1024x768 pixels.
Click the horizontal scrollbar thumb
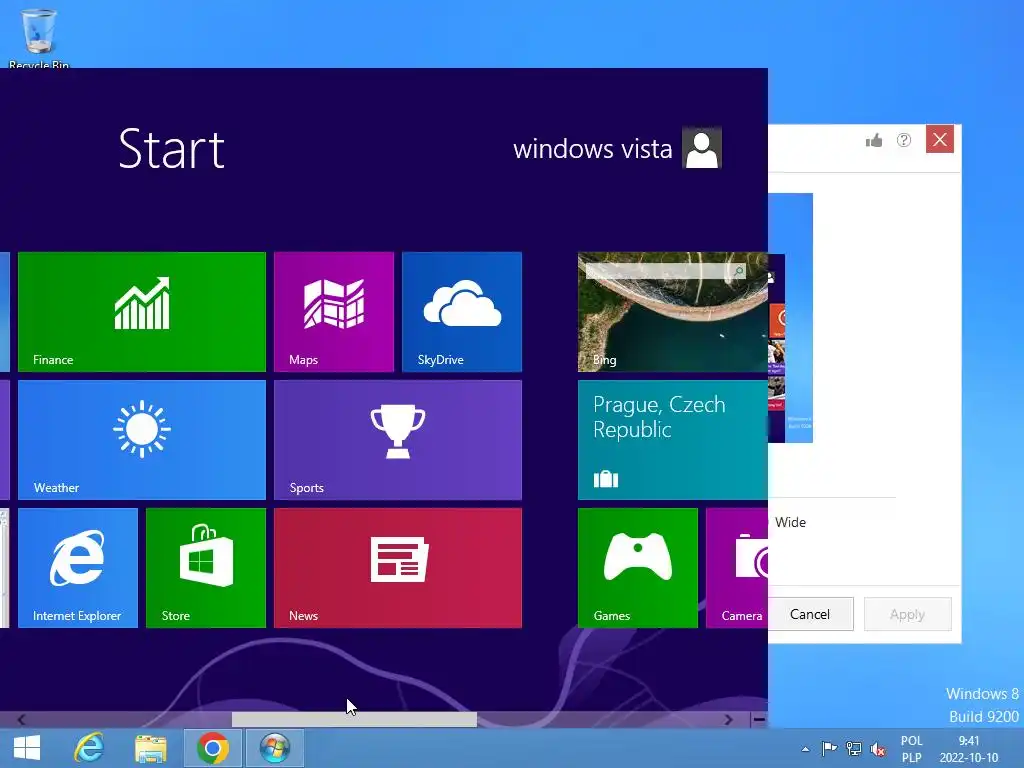click(x=354, y=719)
